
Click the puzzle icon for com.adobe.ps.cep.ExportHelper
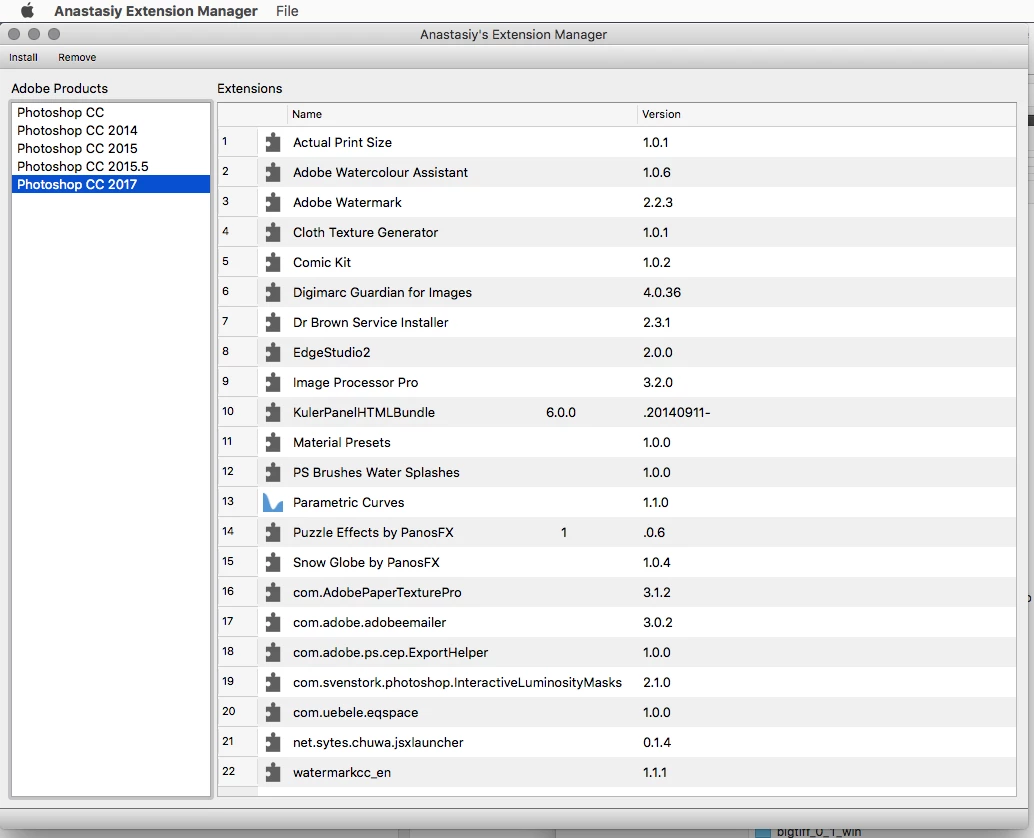point(273,653)
